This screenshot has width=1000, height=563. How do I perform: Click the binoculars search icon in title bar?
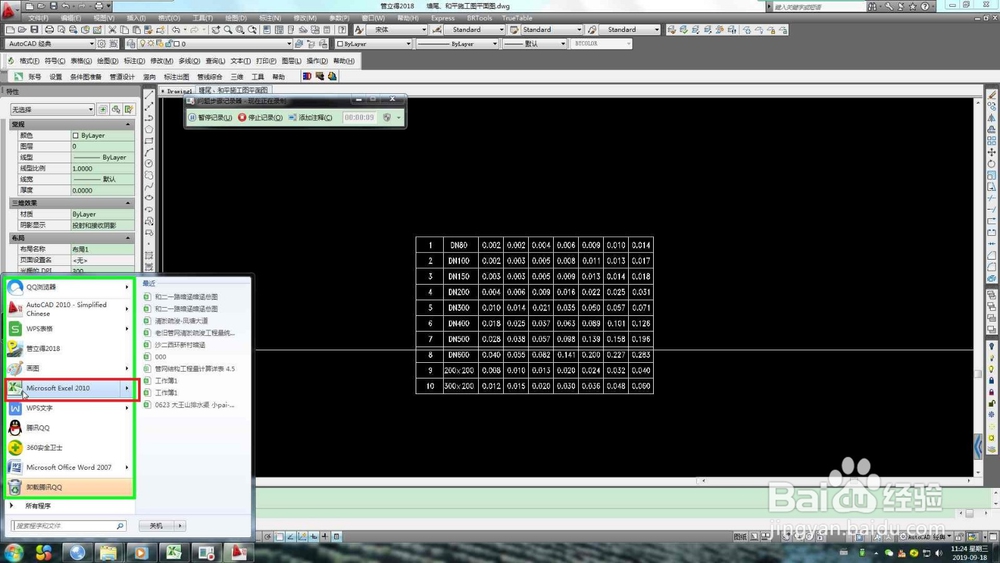coord(872,6)
